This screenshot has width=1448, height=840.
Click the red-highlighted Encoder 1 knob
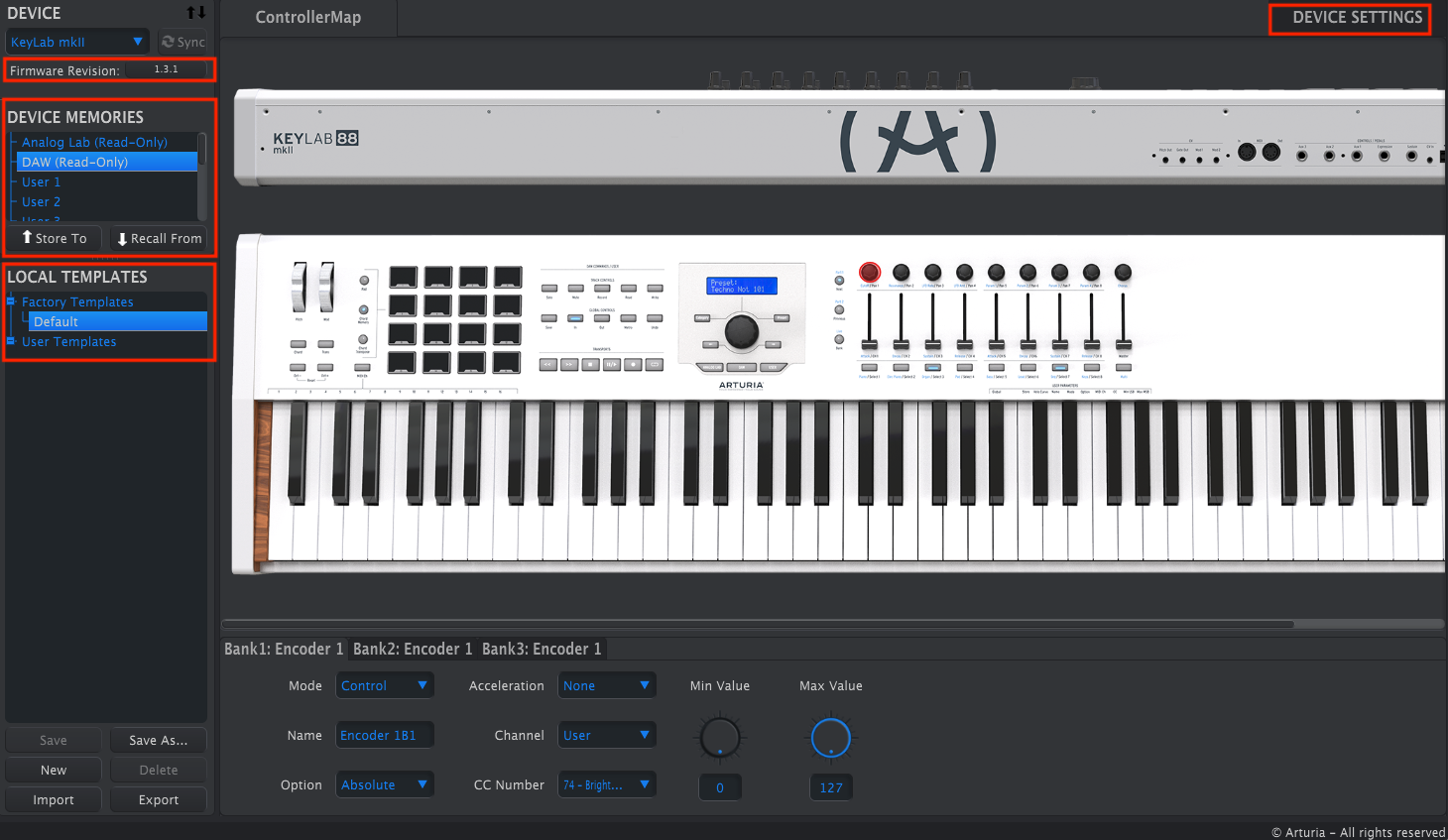[x=869, y=273]
